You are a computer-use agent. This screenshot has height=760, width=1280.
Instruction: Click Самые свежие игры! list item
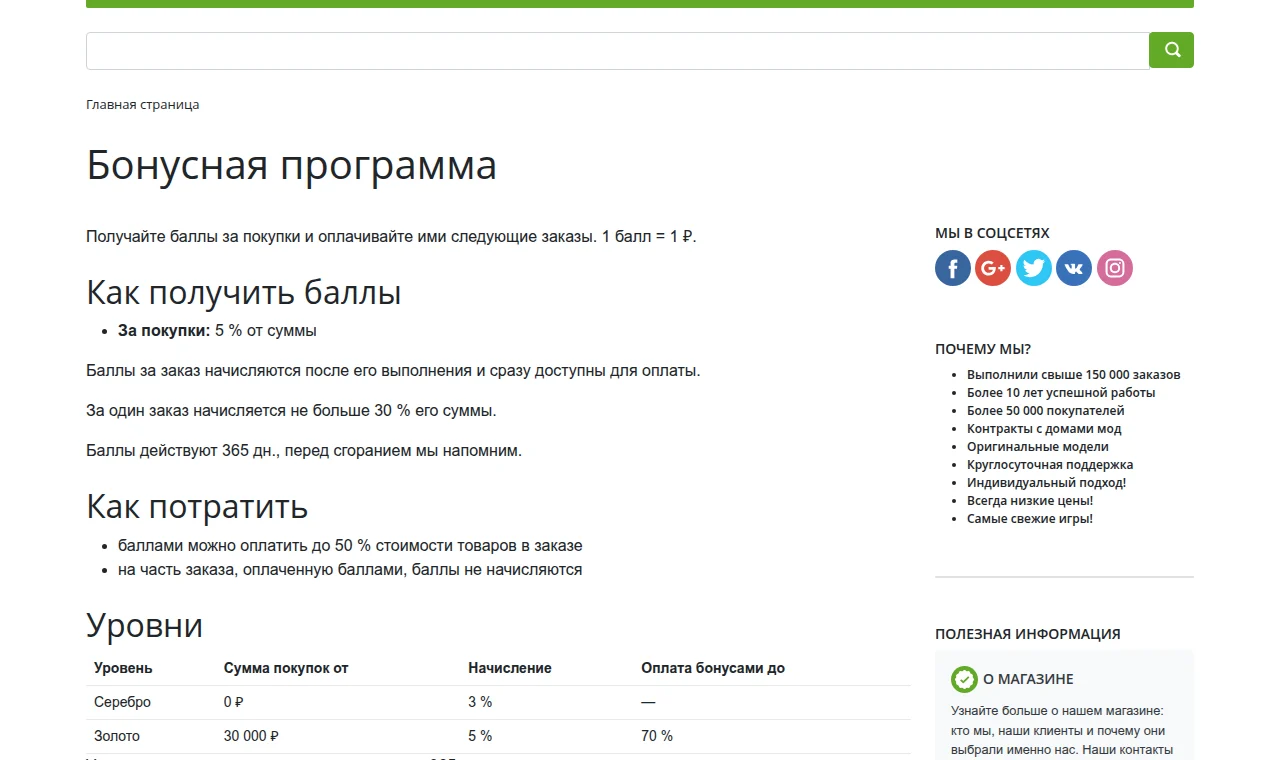[1030, 519]
